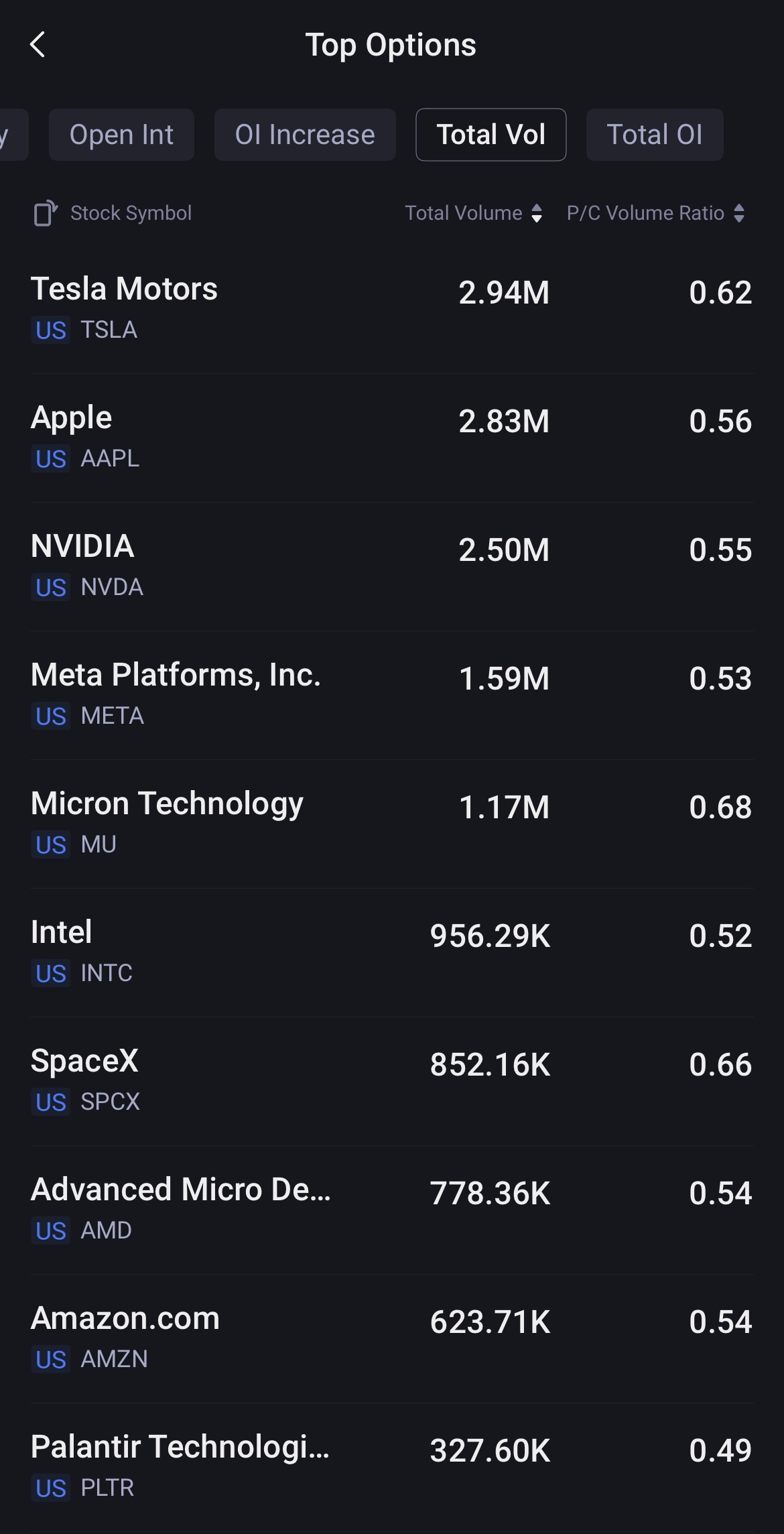784x1534 pixels.
Task: Open the Amazon.com AMZN row
Action: tap(392, 1338)
